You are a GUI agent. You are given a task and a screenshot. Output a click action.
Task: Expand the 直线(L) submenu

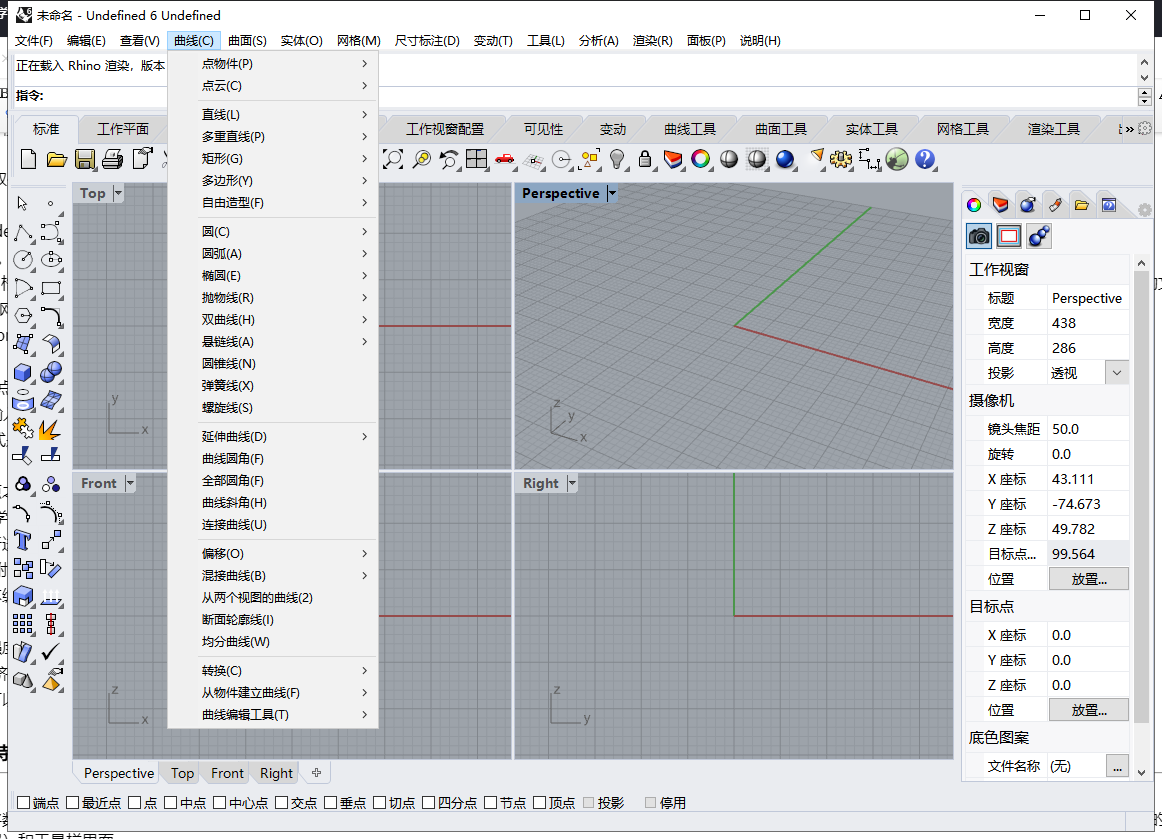click(273, 115)
